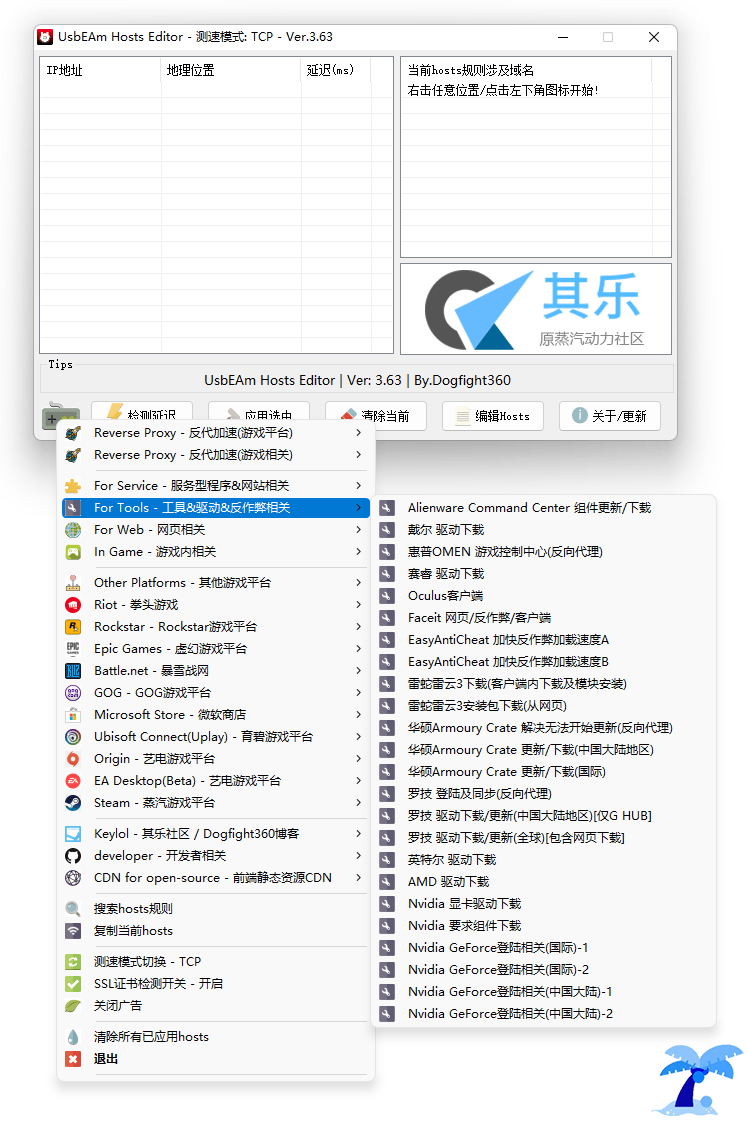Click the Rockstar icon
This screenshot has height=1122, width=747.
click(x=73, y=627)
